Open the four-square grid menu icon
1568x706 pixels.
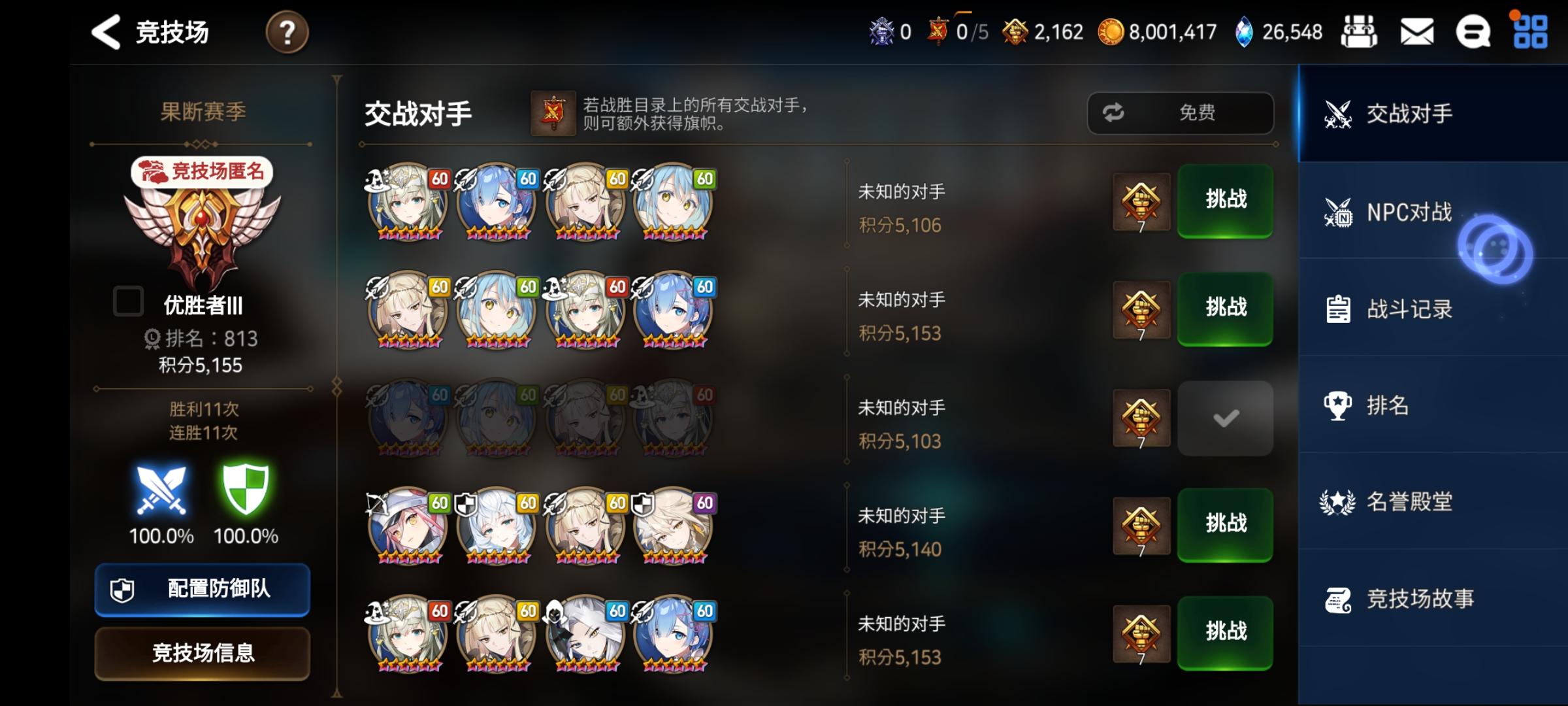(1530, 32)
